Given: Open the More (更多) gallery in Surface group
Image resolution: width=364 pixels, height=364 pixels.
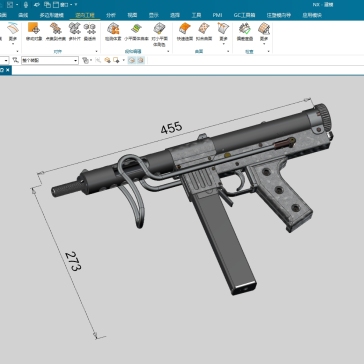Looking at the screenshot, I should click(x=223, y=34).
